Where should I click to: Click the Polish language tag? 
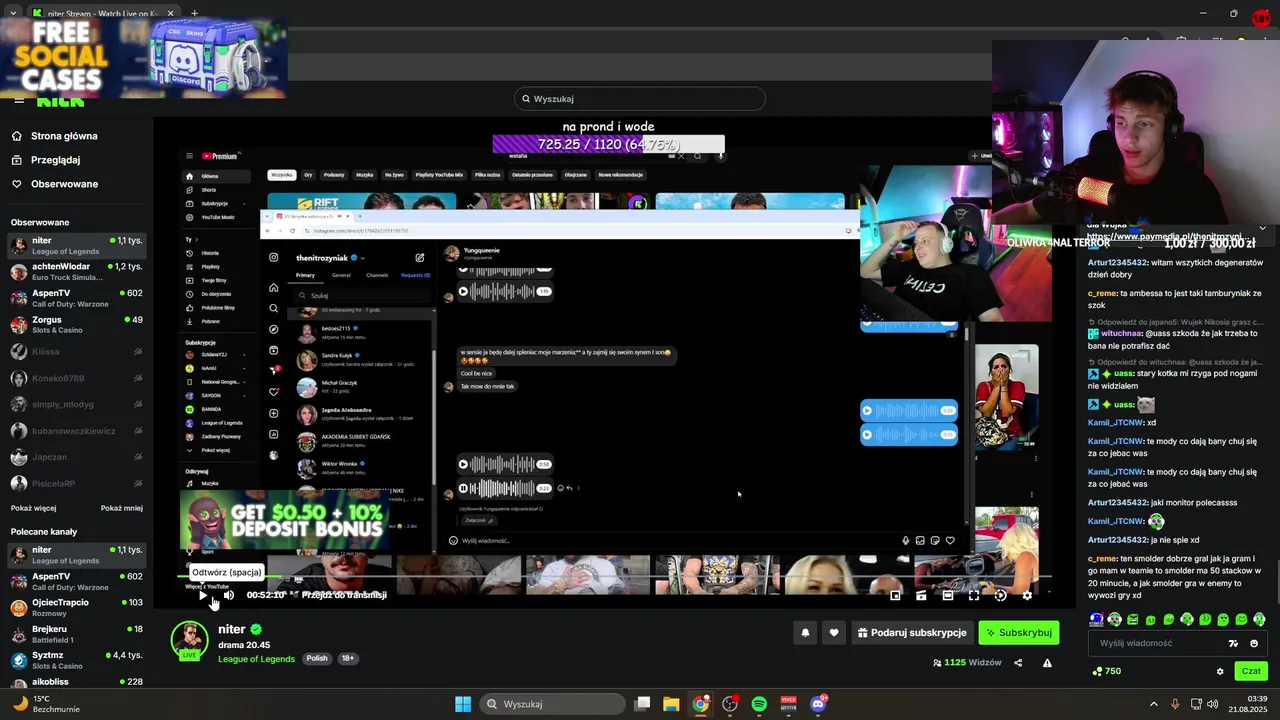coord(317,659)
